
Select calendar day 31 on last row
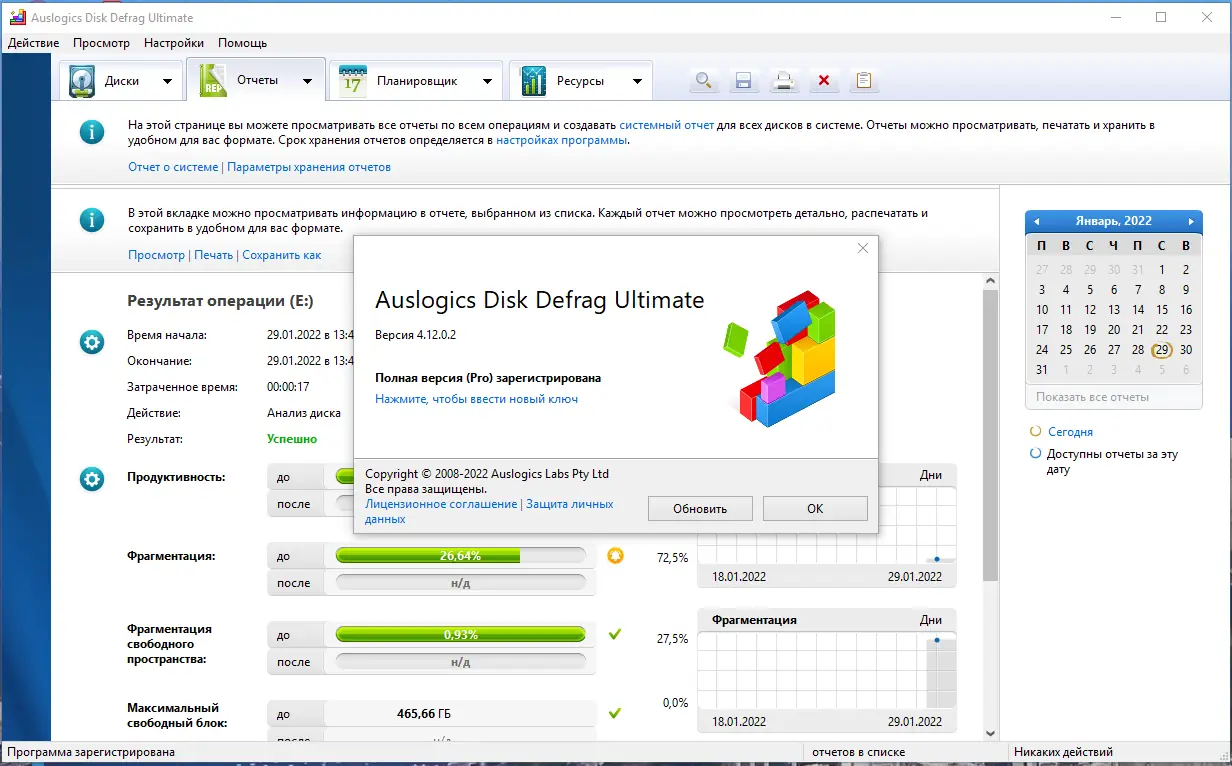point(1042,370)
